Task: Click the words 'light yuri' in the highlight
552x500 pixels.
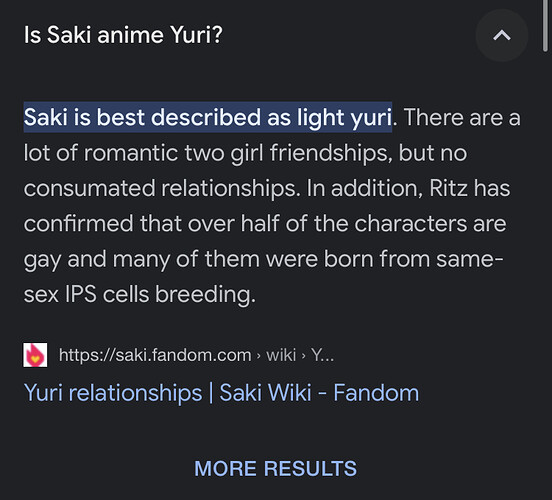Action: (344, 117)
